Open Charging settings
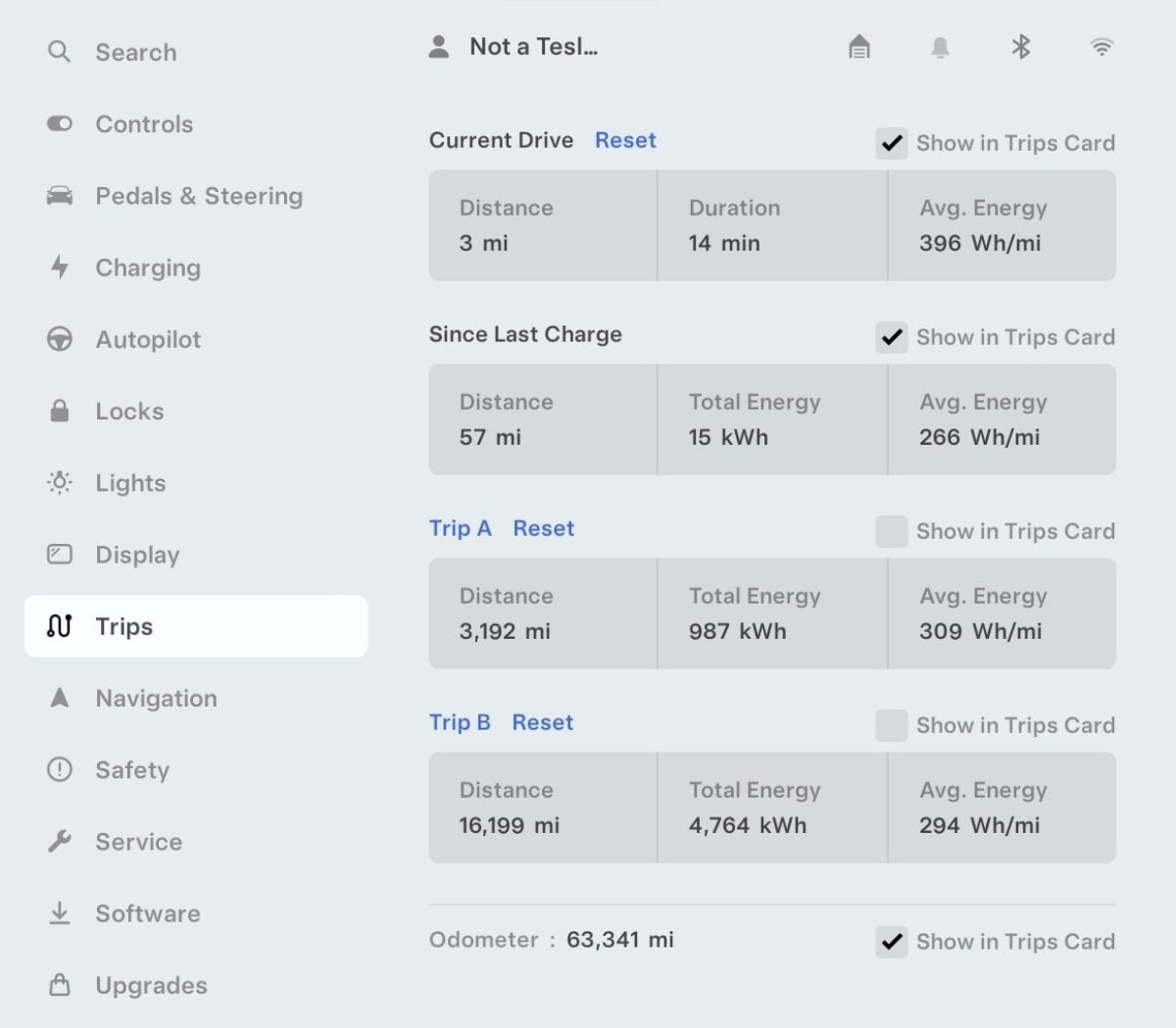The image size is (1176, 1028). [196, 267]
